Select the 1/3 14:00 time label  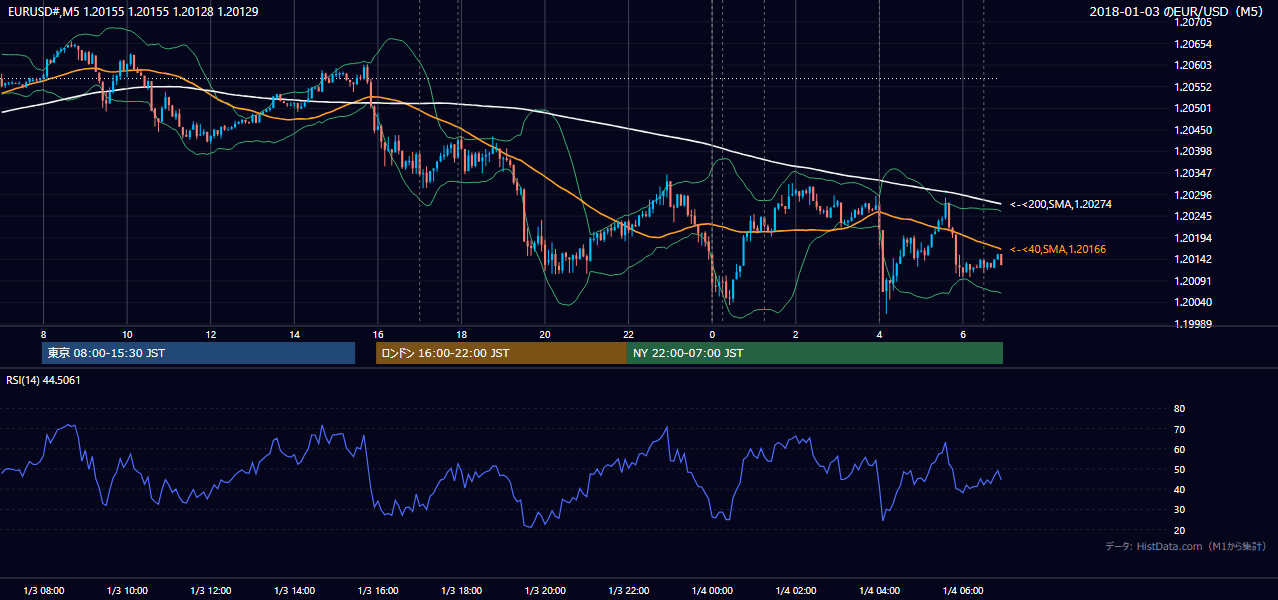click(294, 591)
